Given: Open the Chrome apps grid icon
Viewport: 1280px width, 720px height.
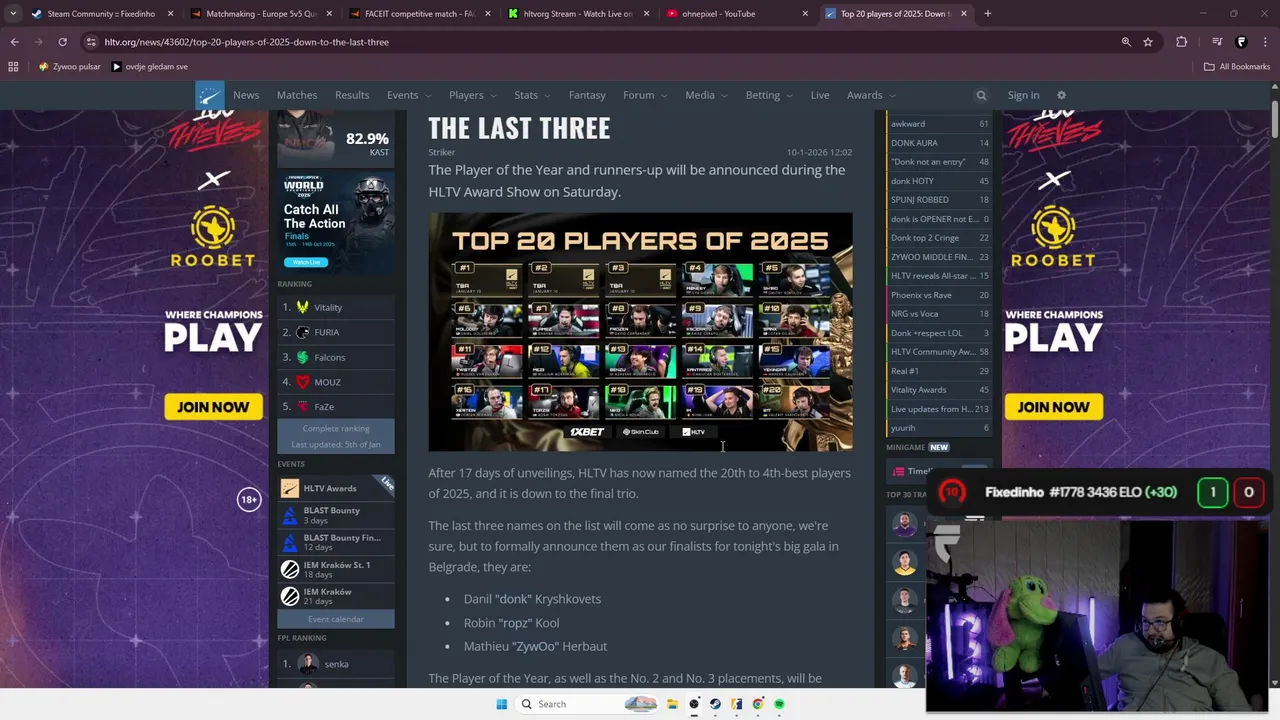Looking at the screenshot, I should 13,67.
